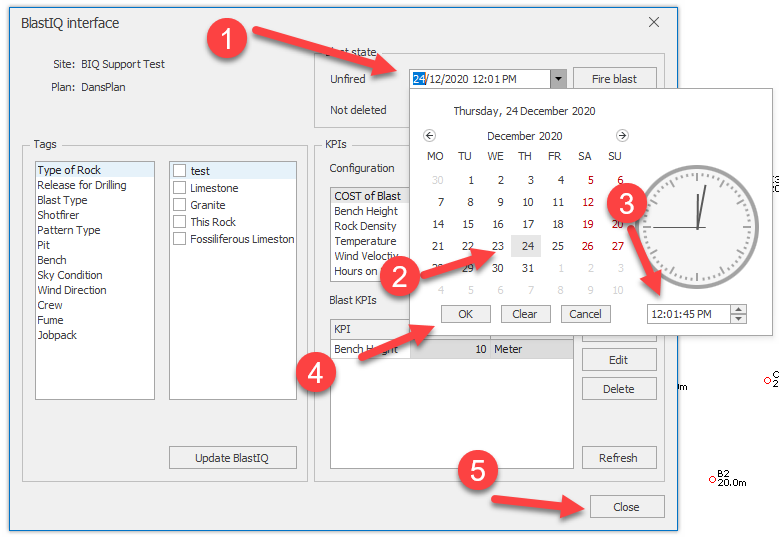This screenshot has height=537, width=779.
Task: Pick 15 December in the calendar
Action: 468,224
